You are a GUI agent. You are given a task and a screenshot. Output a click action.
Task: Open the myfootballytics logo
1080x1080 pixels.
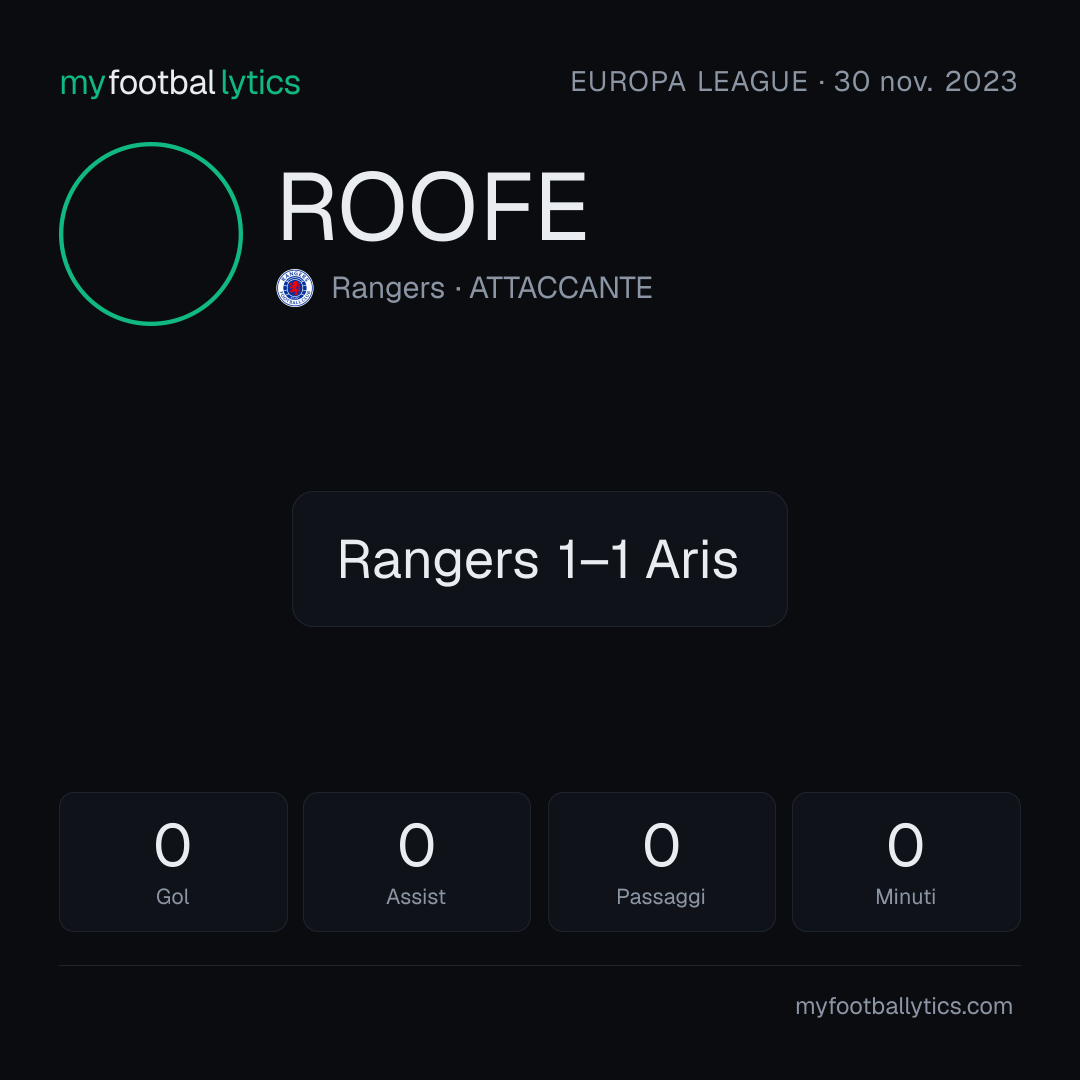click(x=180, y=83)
